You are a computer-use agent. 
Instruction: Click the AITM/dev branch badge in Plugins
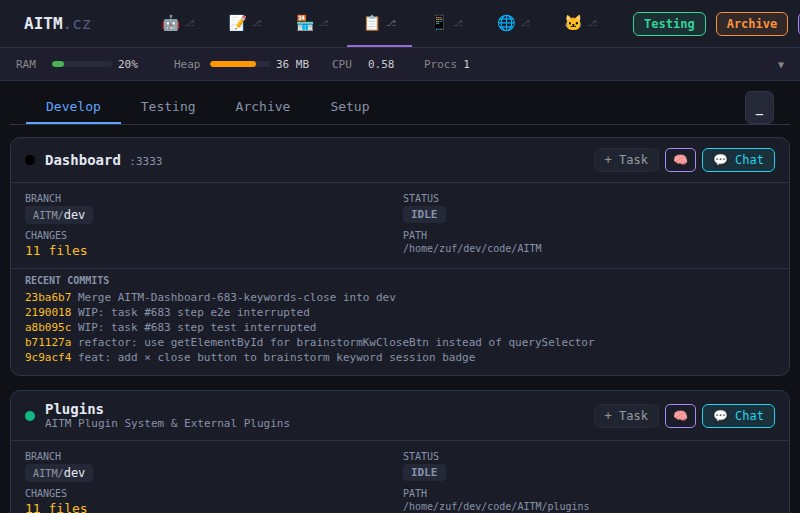(x=59, y=473)
